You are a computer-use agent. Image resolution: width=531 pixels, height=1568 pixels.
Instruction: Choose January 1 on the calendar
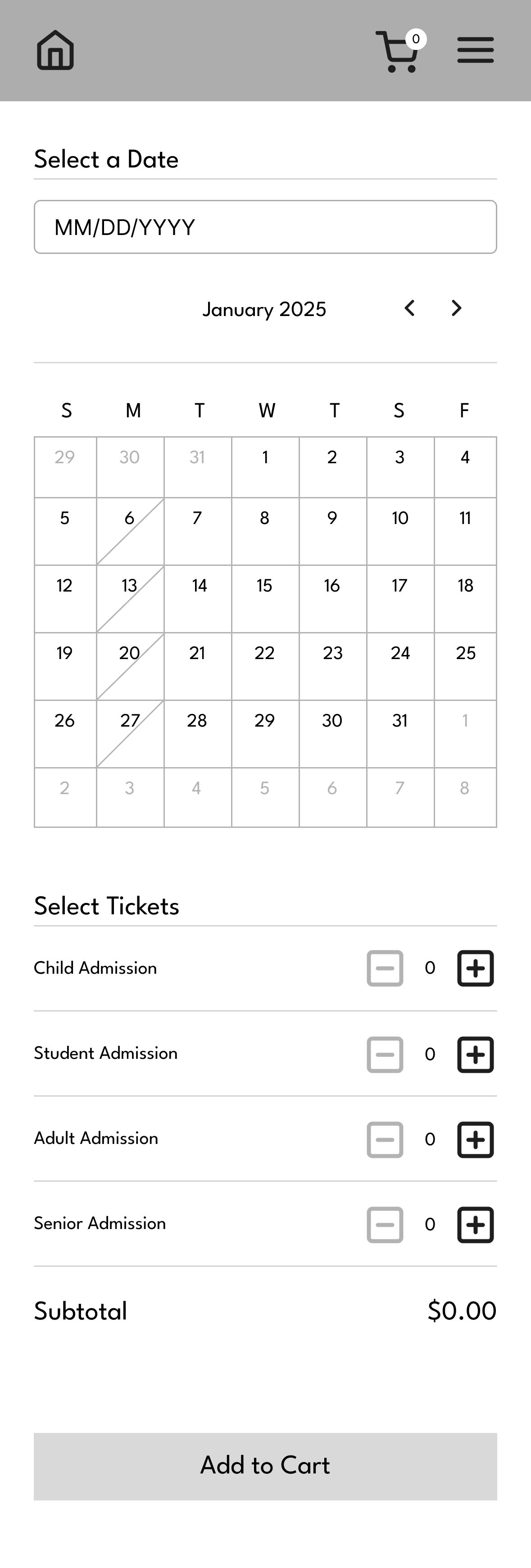[x=265, y=467]
